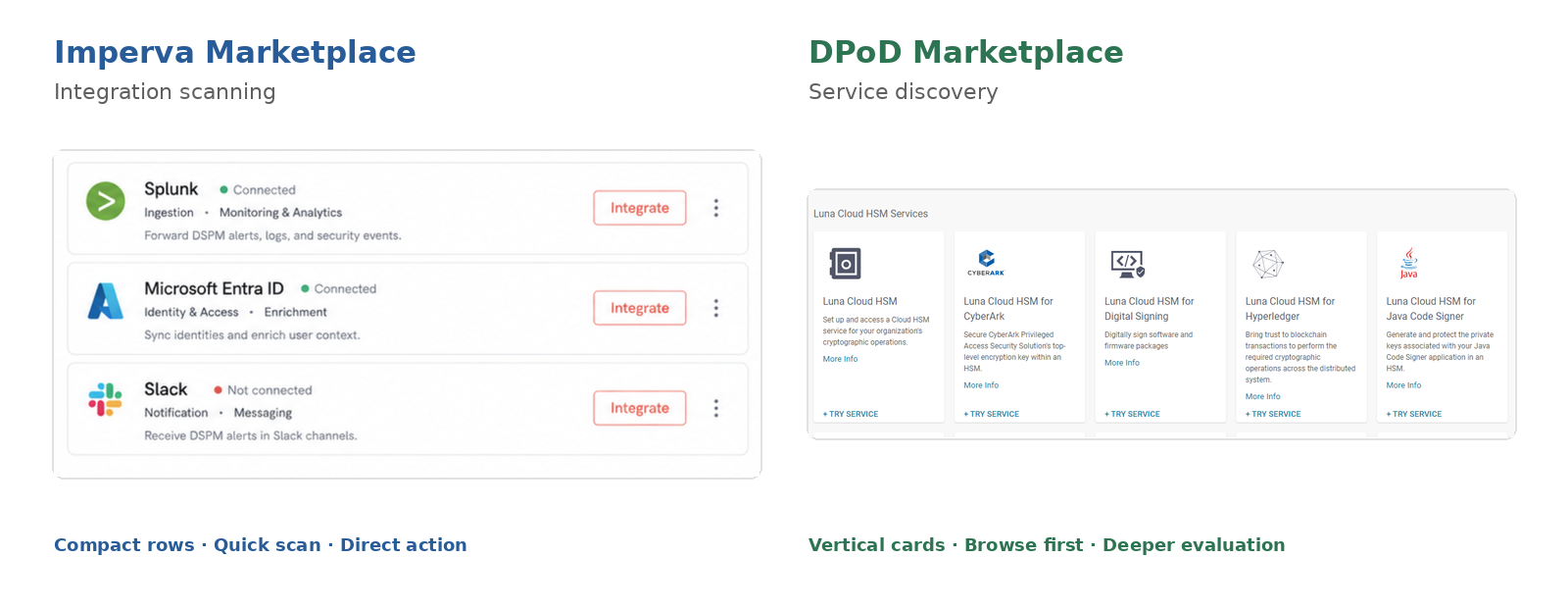This screenshot has height=608, width=1568.
Task: Click Try Service on Digital Signing card
Action: click(1132, 414)
